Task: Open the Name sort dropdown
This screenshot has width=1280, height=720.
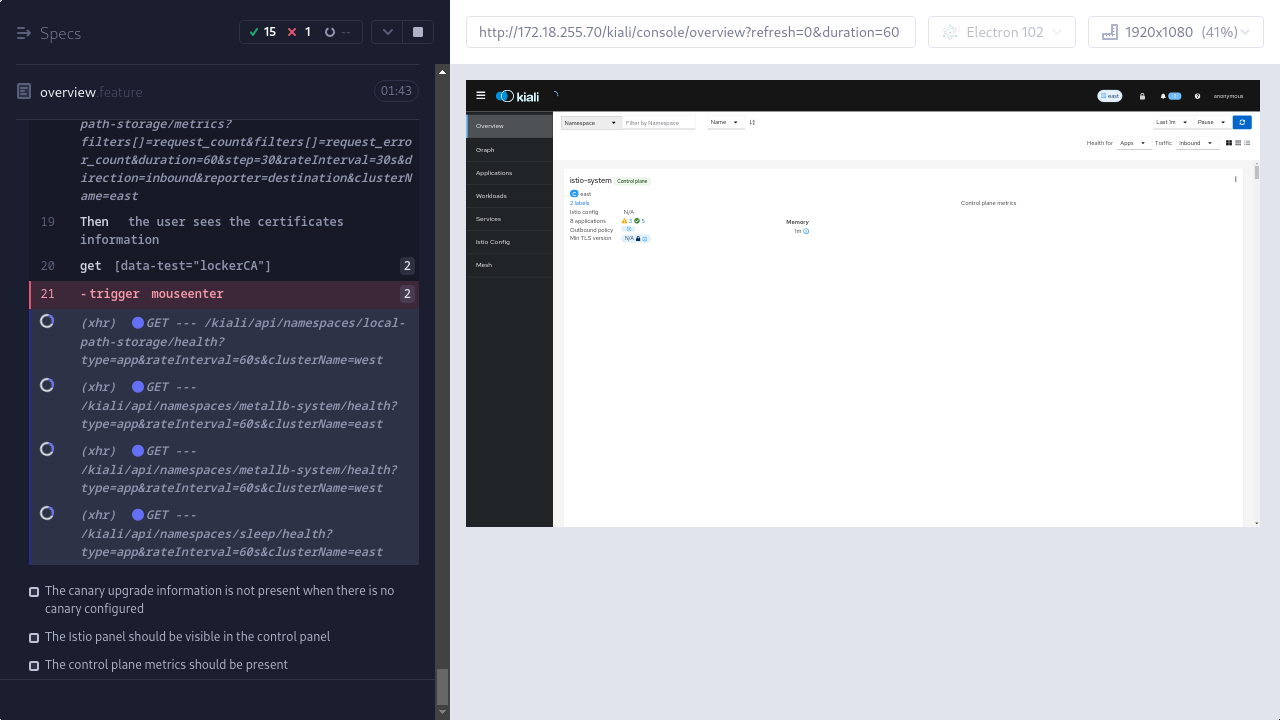Action: (726, 122)
